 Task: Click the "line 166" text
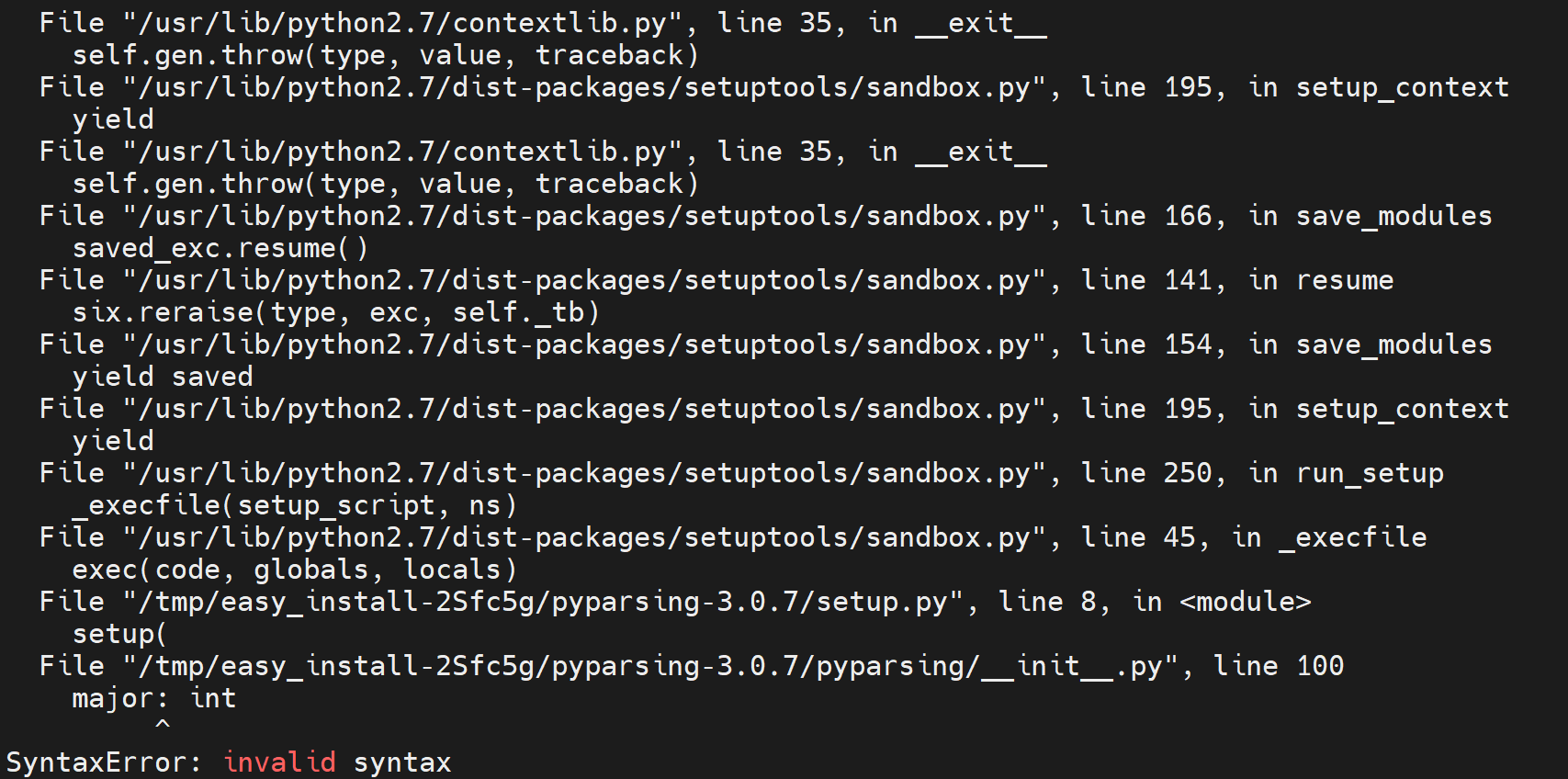1147,216
